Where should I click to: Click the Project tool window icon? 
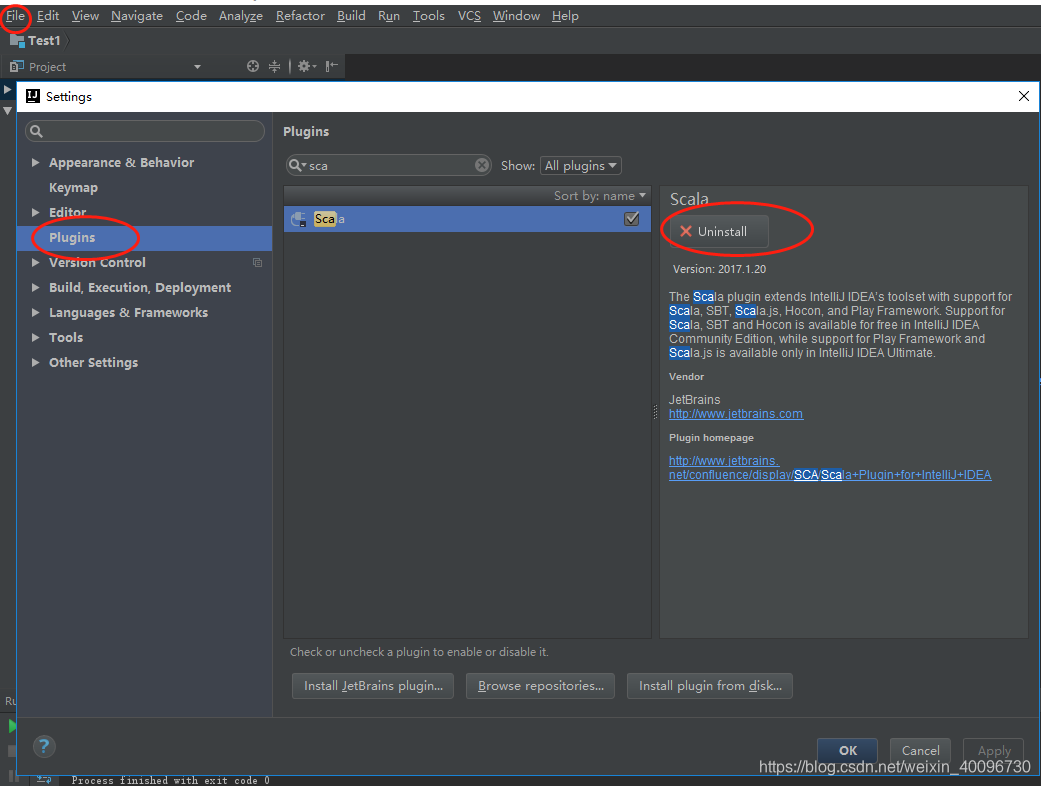(x=17, y=66)
